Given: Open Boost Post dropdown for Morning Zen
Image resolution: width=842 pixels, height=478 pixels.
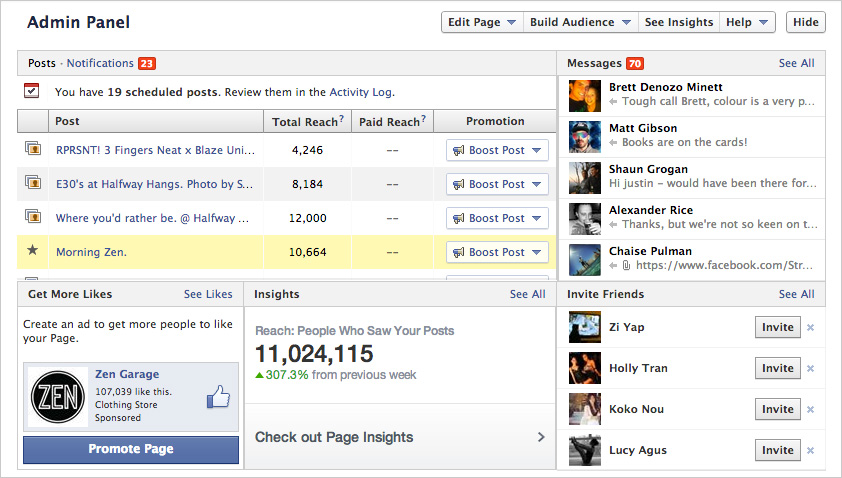Looking at the screenshot, I should 497,252.
